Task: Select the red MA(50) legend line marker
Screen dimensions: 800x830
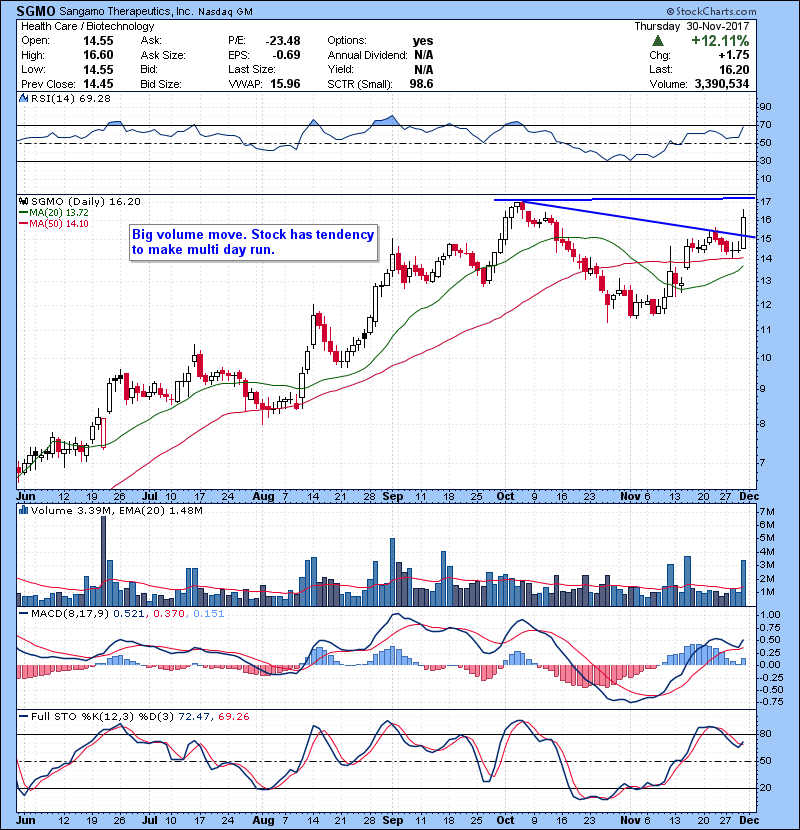Action: [x=23, y=223]
